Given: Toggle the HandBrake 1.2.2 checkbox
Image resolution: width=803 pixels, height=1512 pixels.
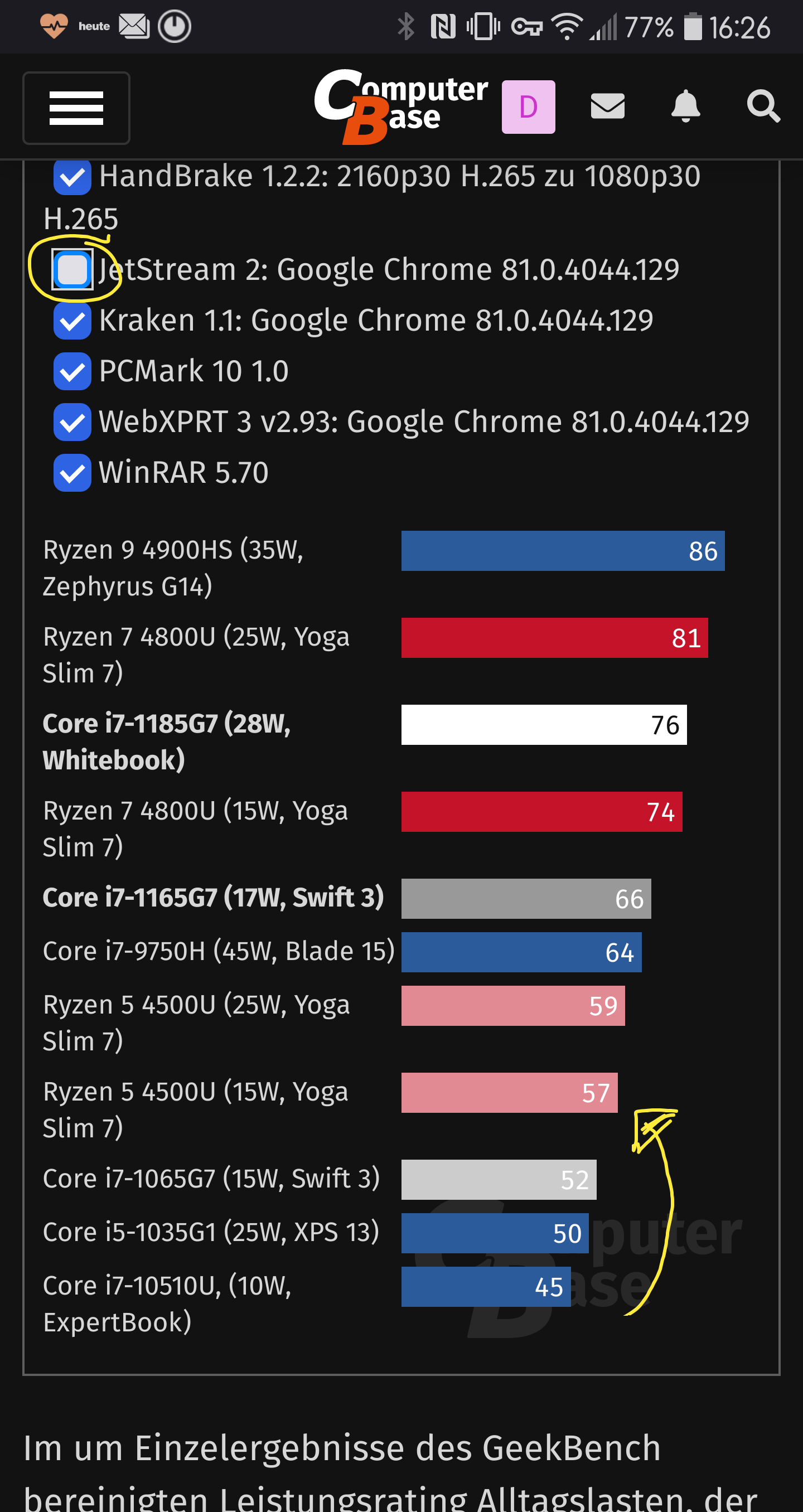Looking at the screenshot, I should click(x=72, y=177).
